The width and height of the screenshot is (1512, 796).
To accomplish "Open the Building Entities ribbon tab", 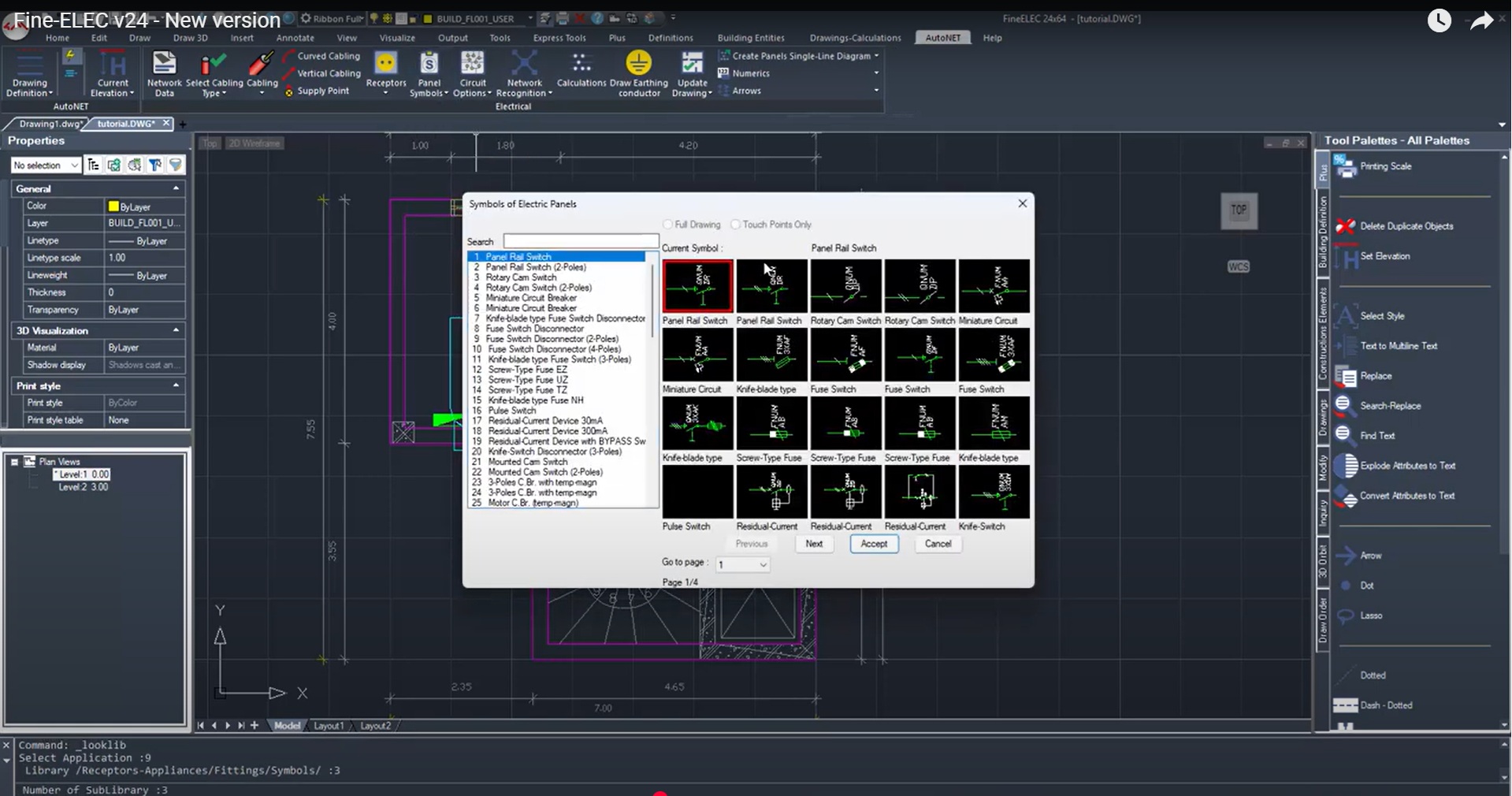I will 751,38.
